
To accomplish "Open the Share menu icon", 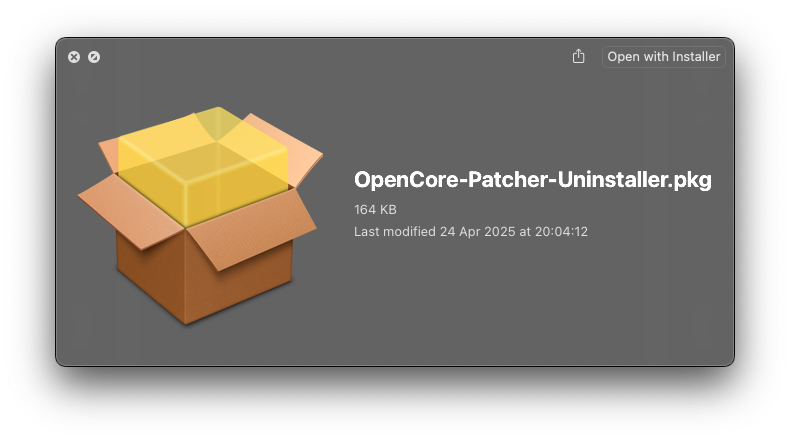I will [578, 57].
